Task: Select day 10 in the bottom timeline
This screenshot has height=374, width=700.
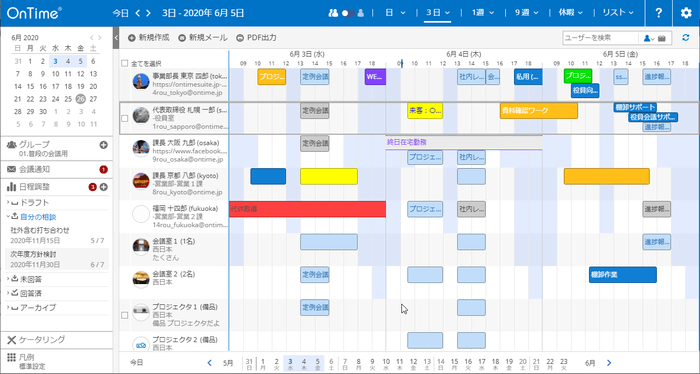Action: pos(386,363)
